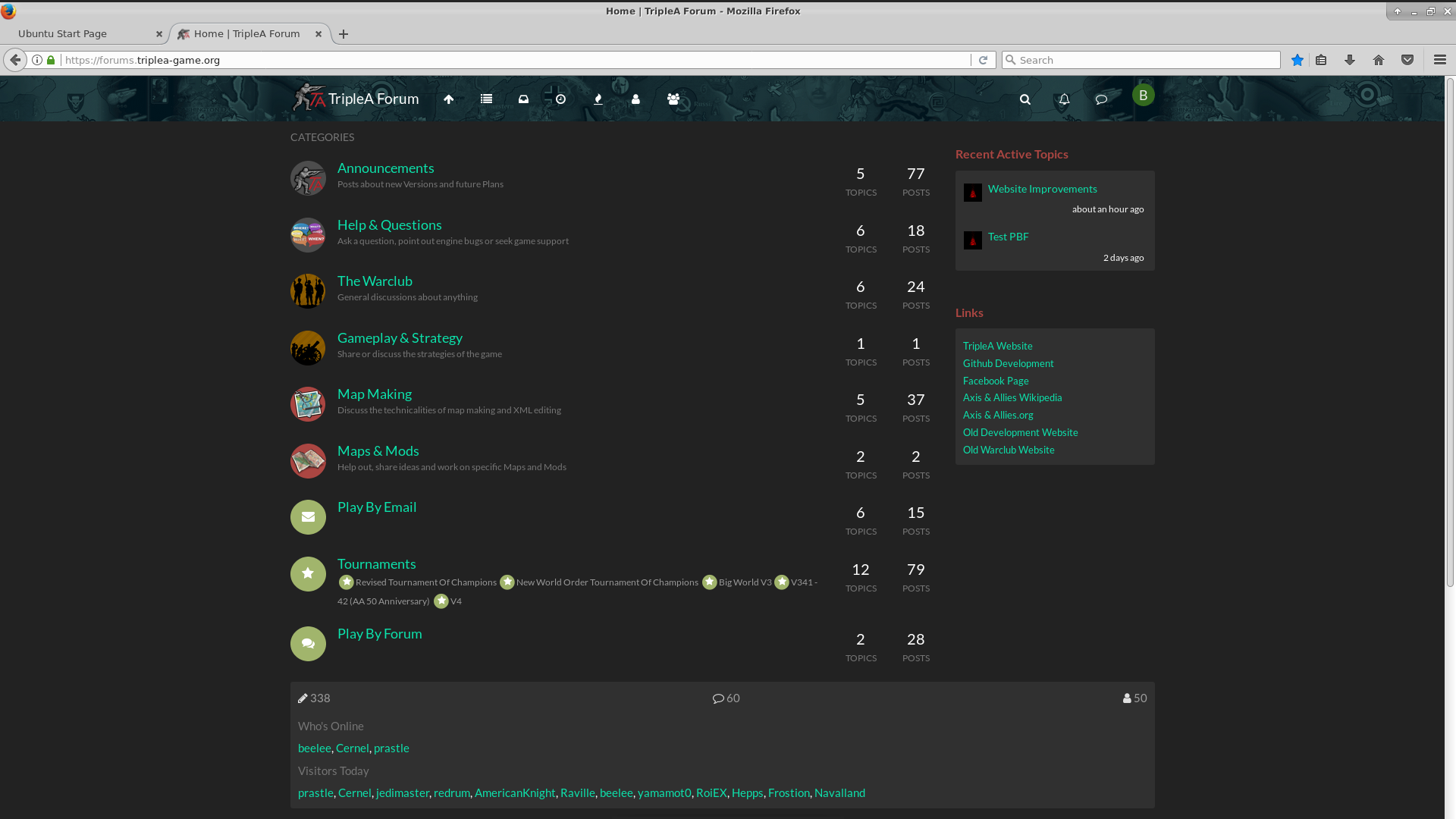The height and width of the screenshot is (819, 1456).
Task: Open the Website Improvements recent topic
Action: [1042, 189]
